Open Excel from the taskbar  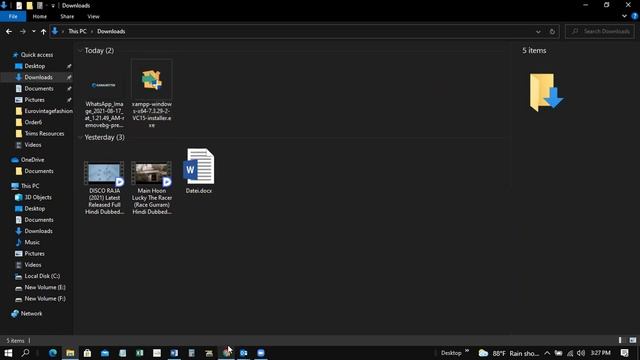tap(140, 353)
